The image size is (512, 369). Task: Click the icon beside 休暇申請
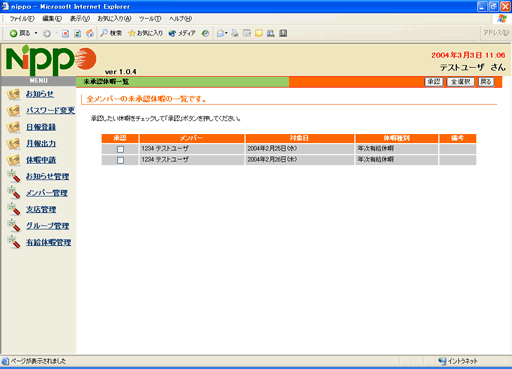tap(13, 160)
